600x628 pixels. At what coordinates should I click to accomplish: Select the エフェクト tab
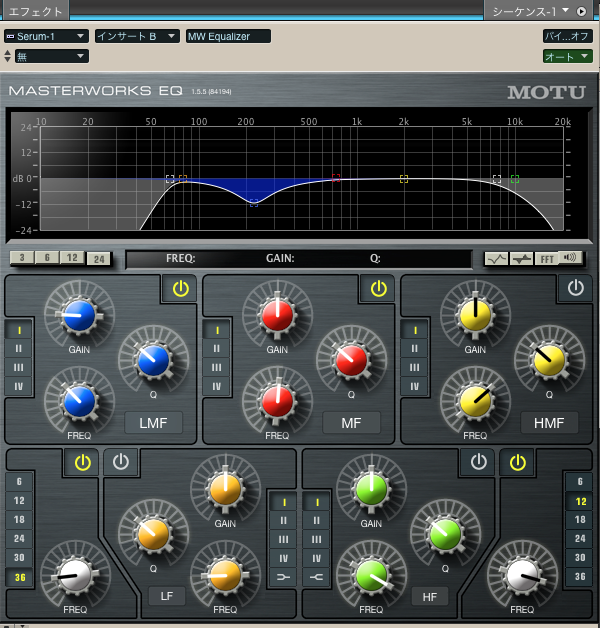coord(35,11)
